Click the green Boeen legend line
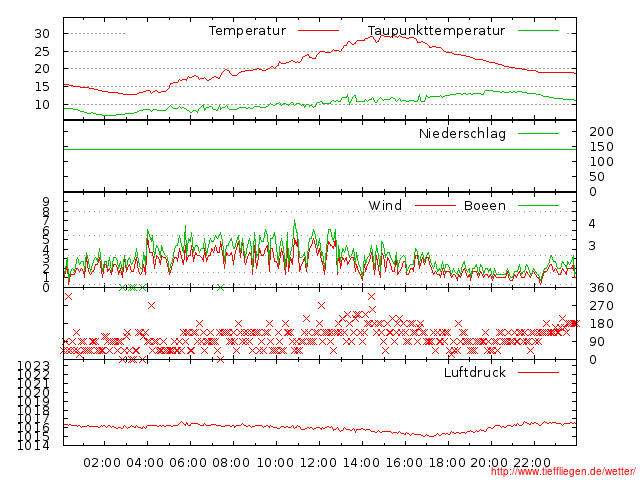The width and height of the screenshot is (640, 480). (538, 205)
